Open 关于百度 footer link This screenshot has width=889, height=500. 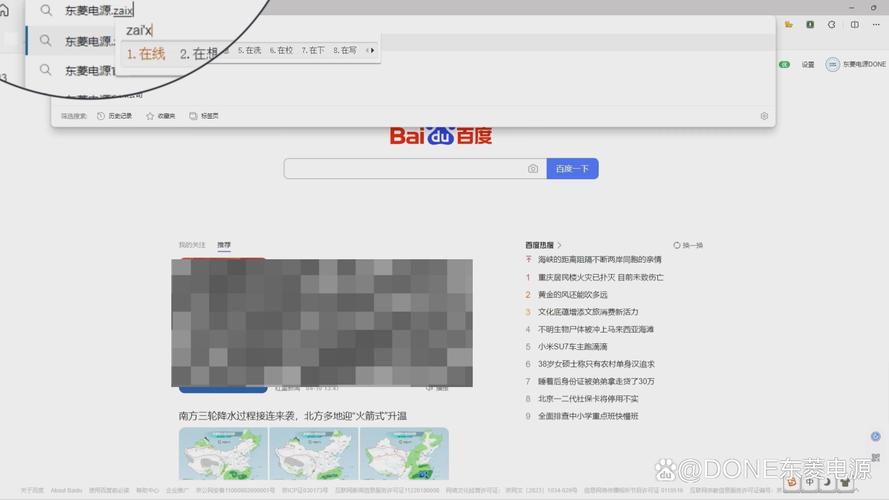(32, 490)
